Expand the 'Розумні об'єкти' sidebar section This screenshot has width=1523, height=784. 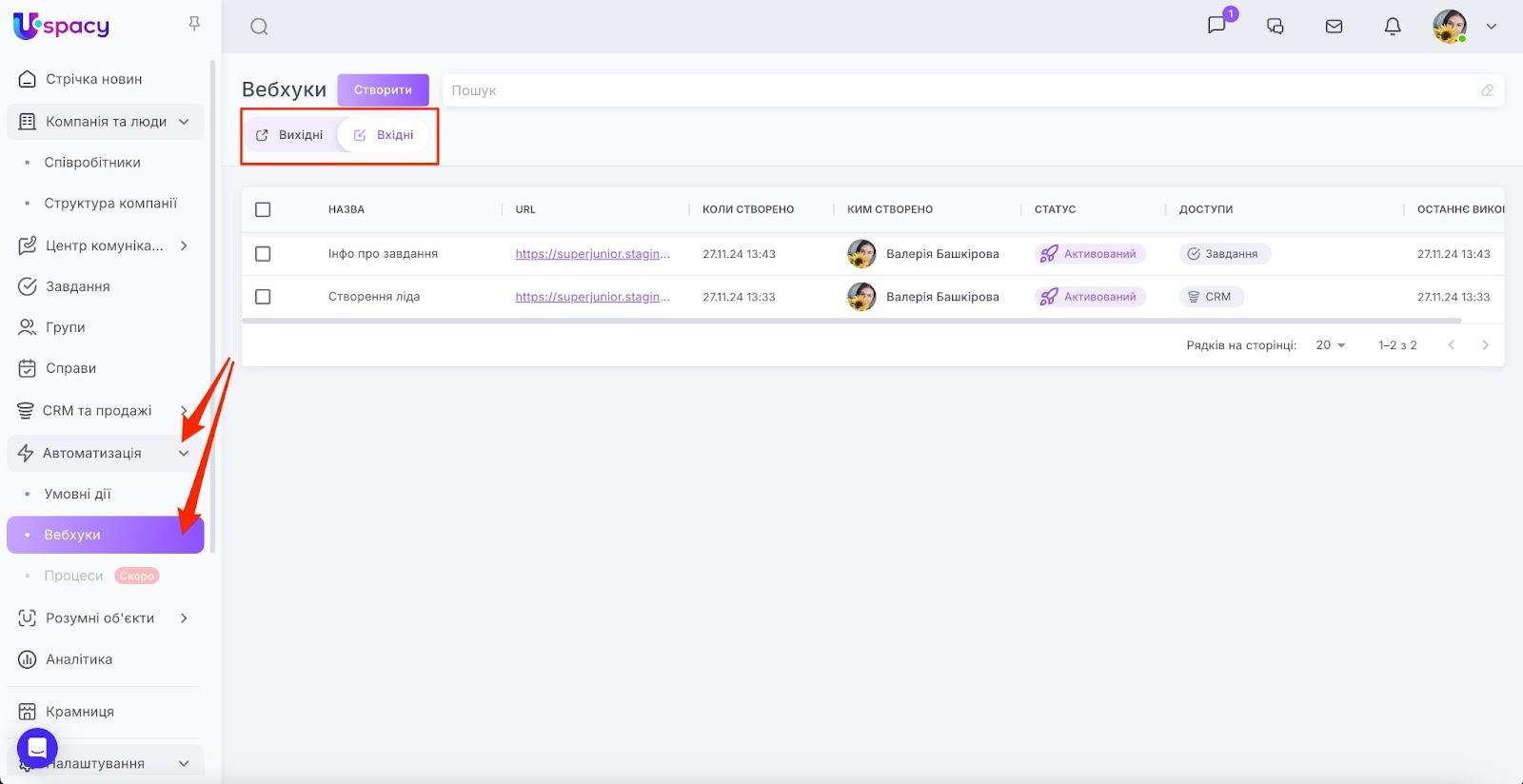(184, 618)
